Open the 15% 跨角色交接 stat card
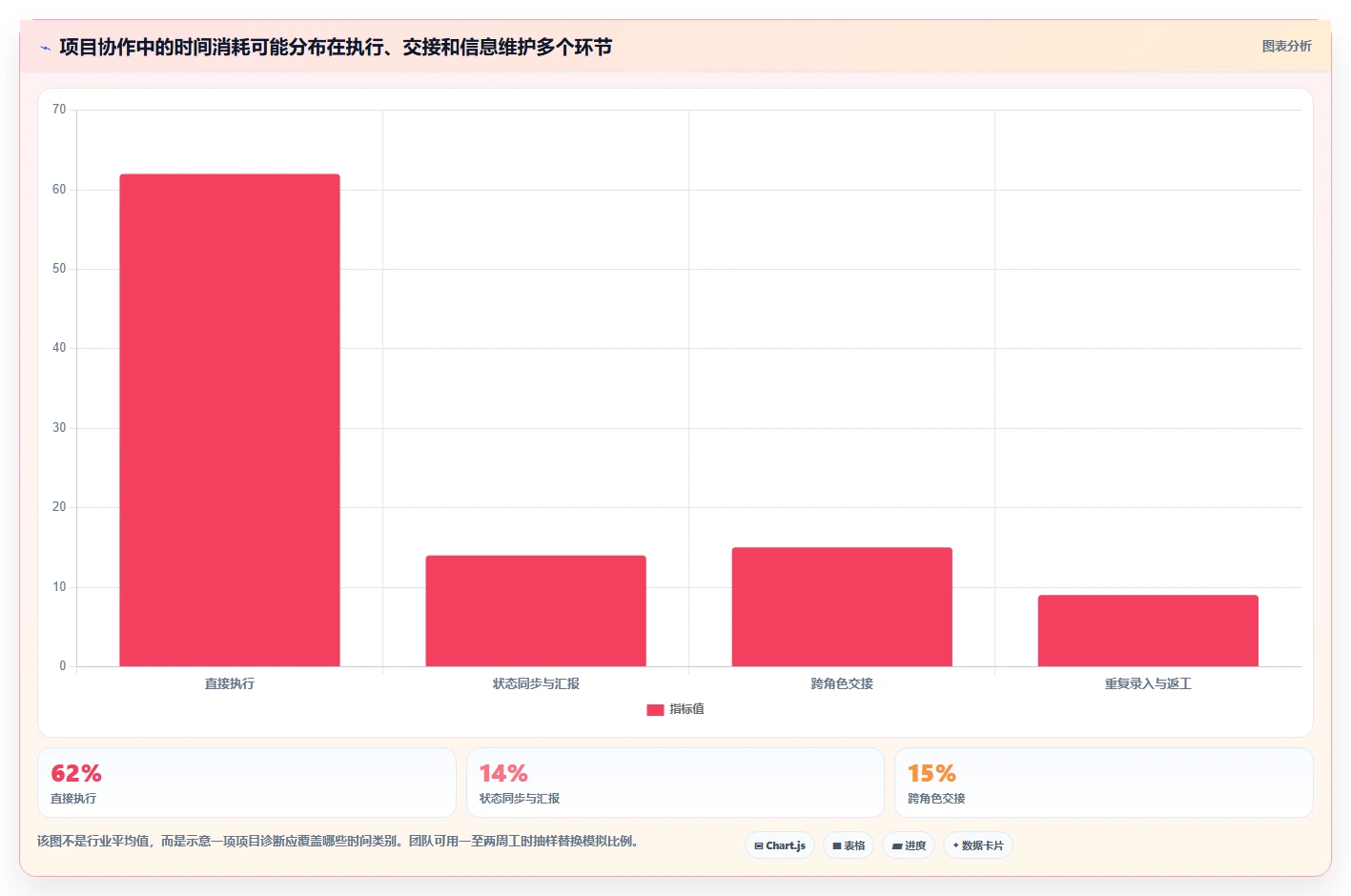1351x896 pixels. (x=1103, y=783)
